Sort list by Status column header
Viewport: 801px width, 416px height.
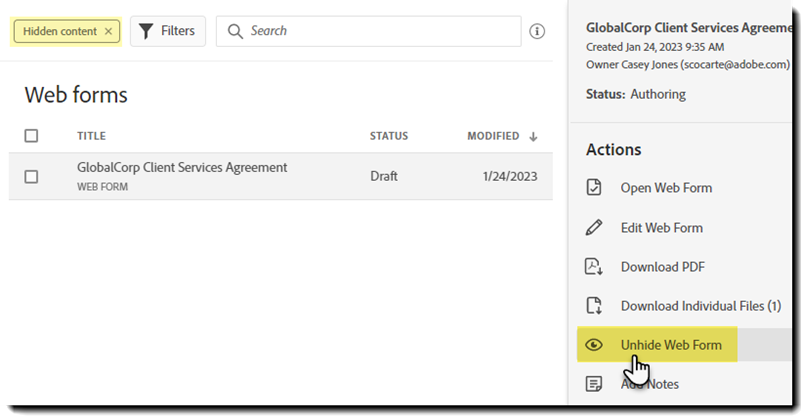(x=389, y=136)
